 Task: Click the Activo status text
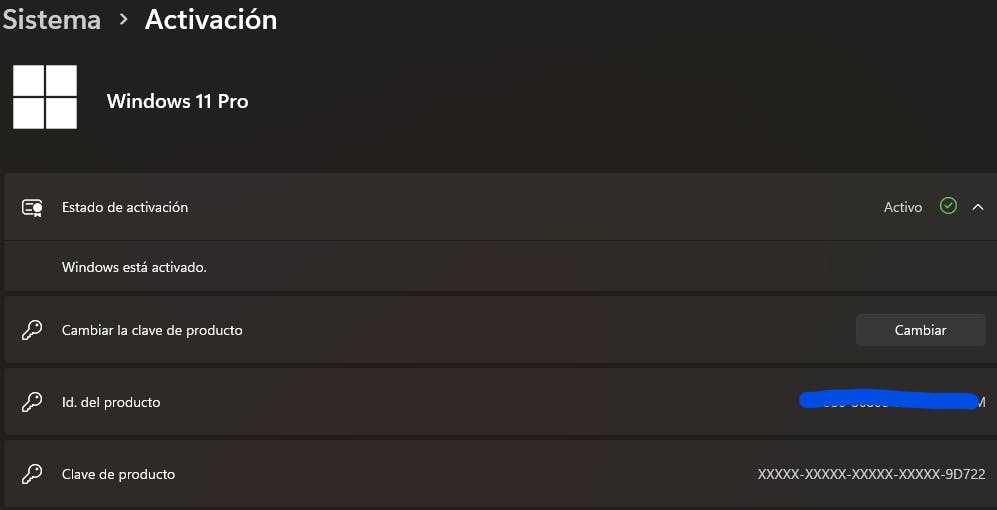coord(902,207)
